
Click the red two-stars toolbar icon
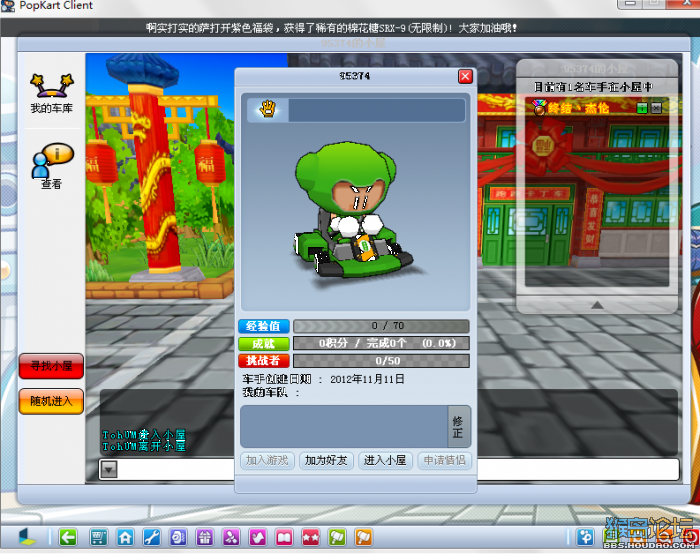310,537
